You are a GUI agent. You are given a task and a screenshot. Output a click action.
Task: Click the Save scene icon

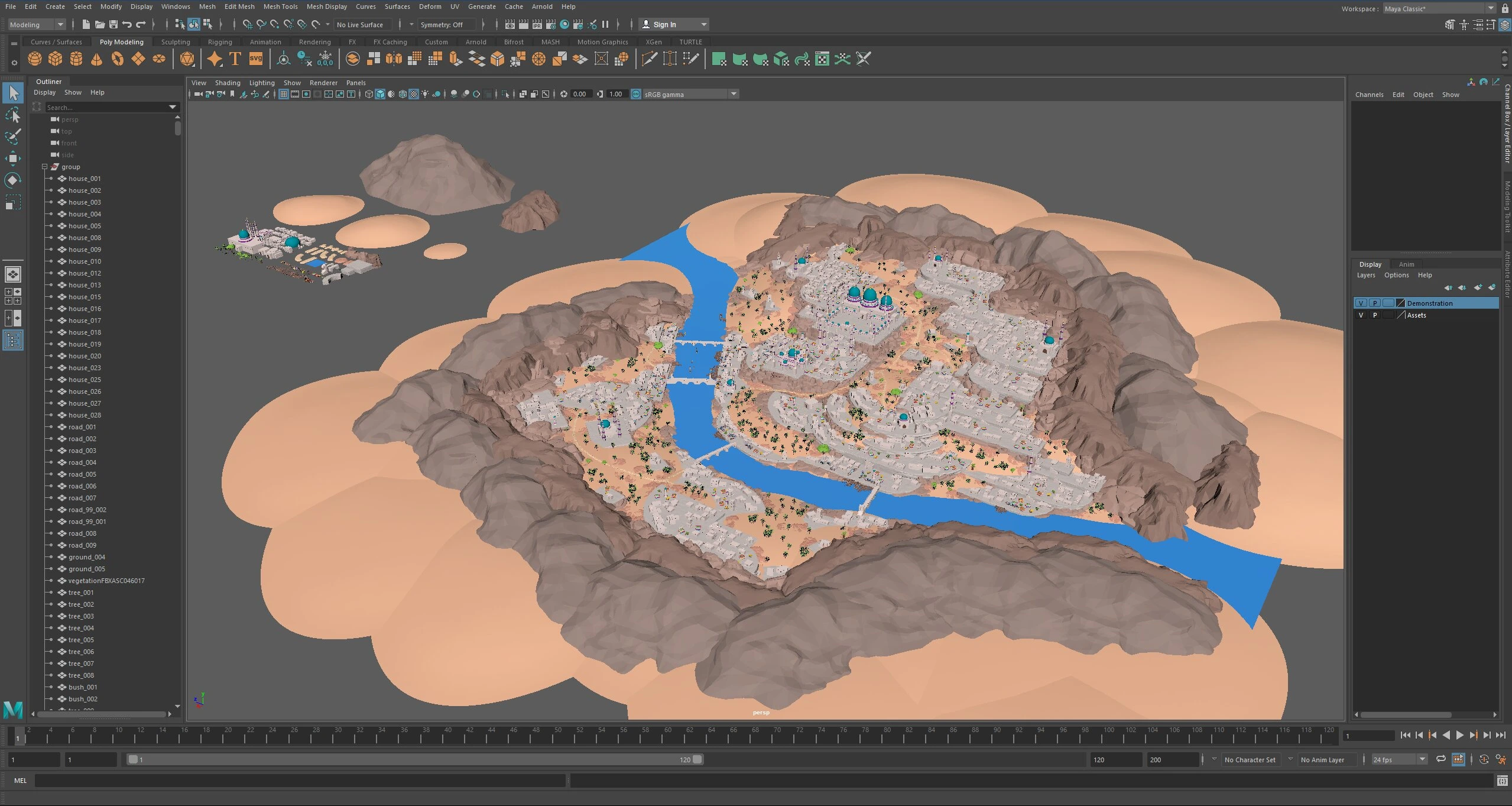pyautogui.click(x=113, y=24)
